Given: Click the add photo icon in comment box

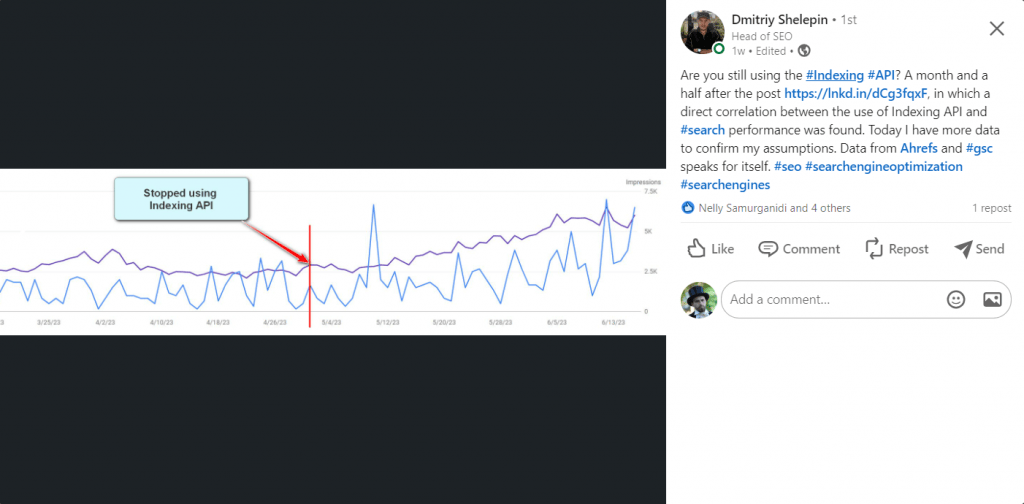Looking at the screenshot, I should tap(992, 299).
